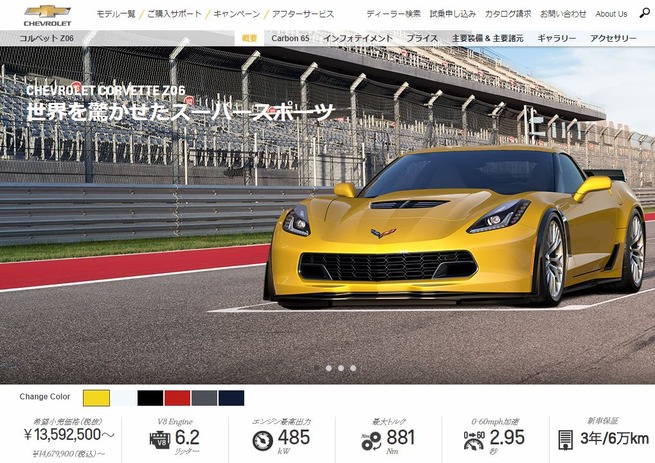Click the ¥13,592,500 price text
This screenshot has height=463, width=655.
69,435
